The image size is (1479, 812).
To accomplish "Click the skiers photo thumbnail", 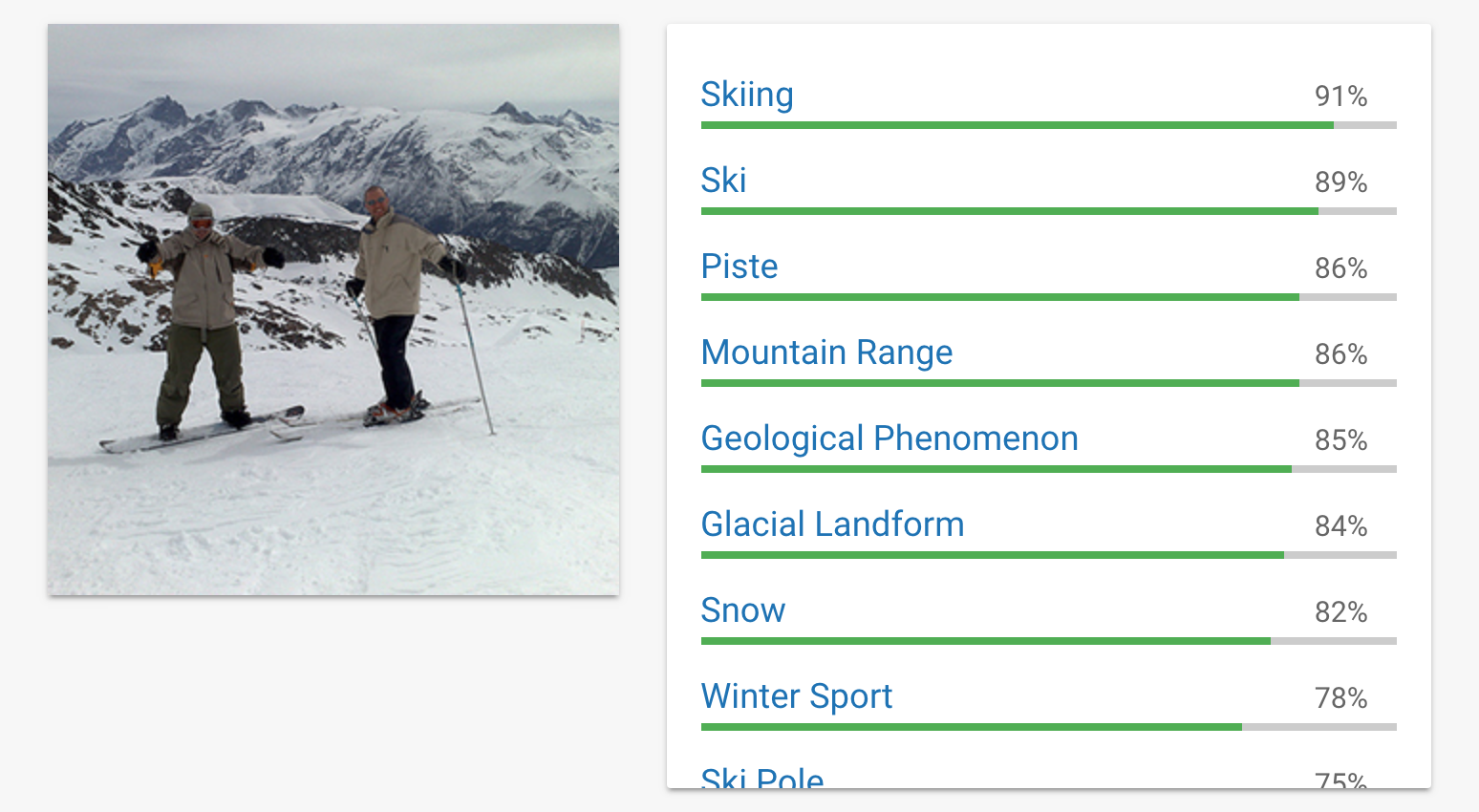I will (333, 310).
